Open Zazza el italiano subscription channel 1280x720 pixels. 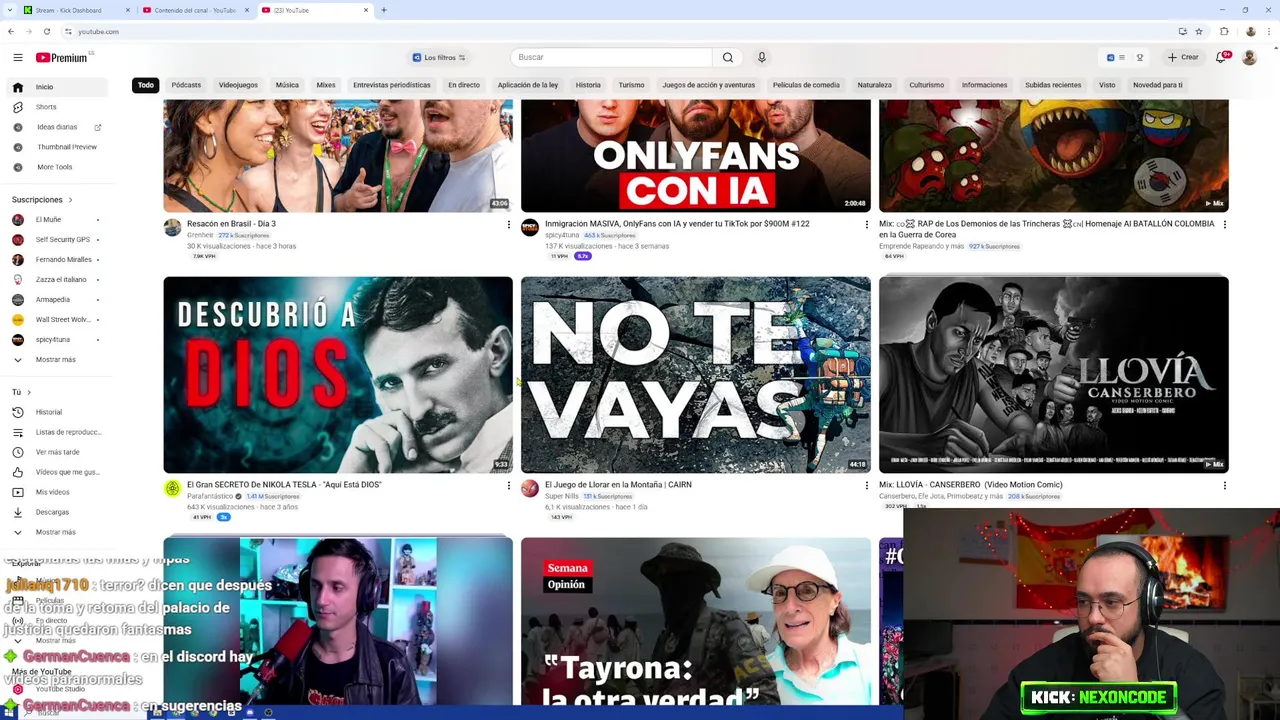point(58,280)
